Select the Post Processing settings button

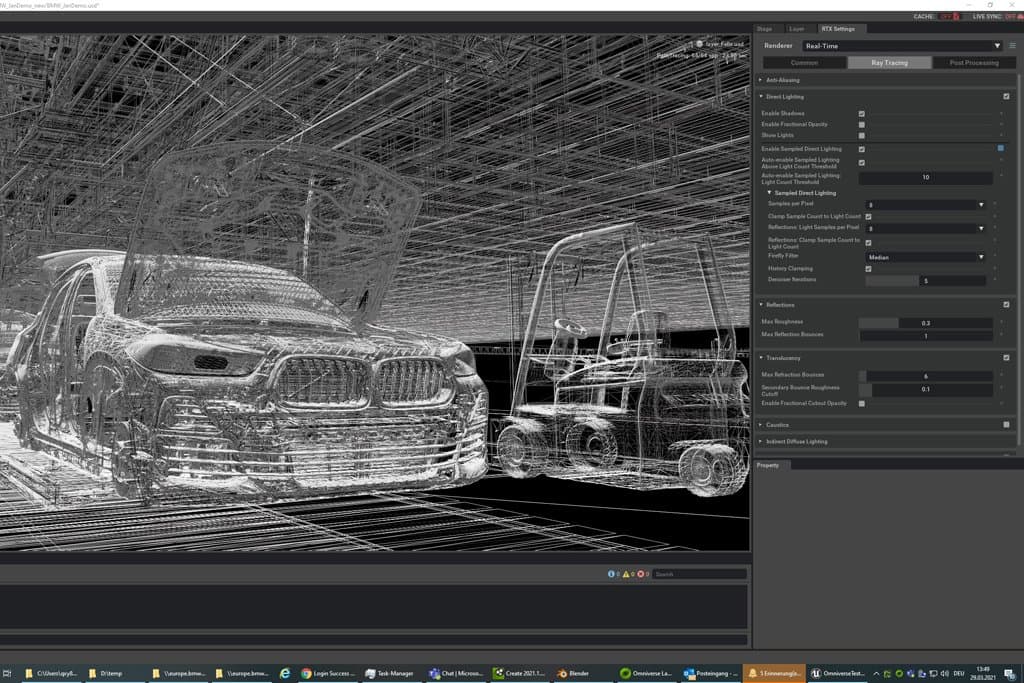pyautogui.click(x=974, y=63)
